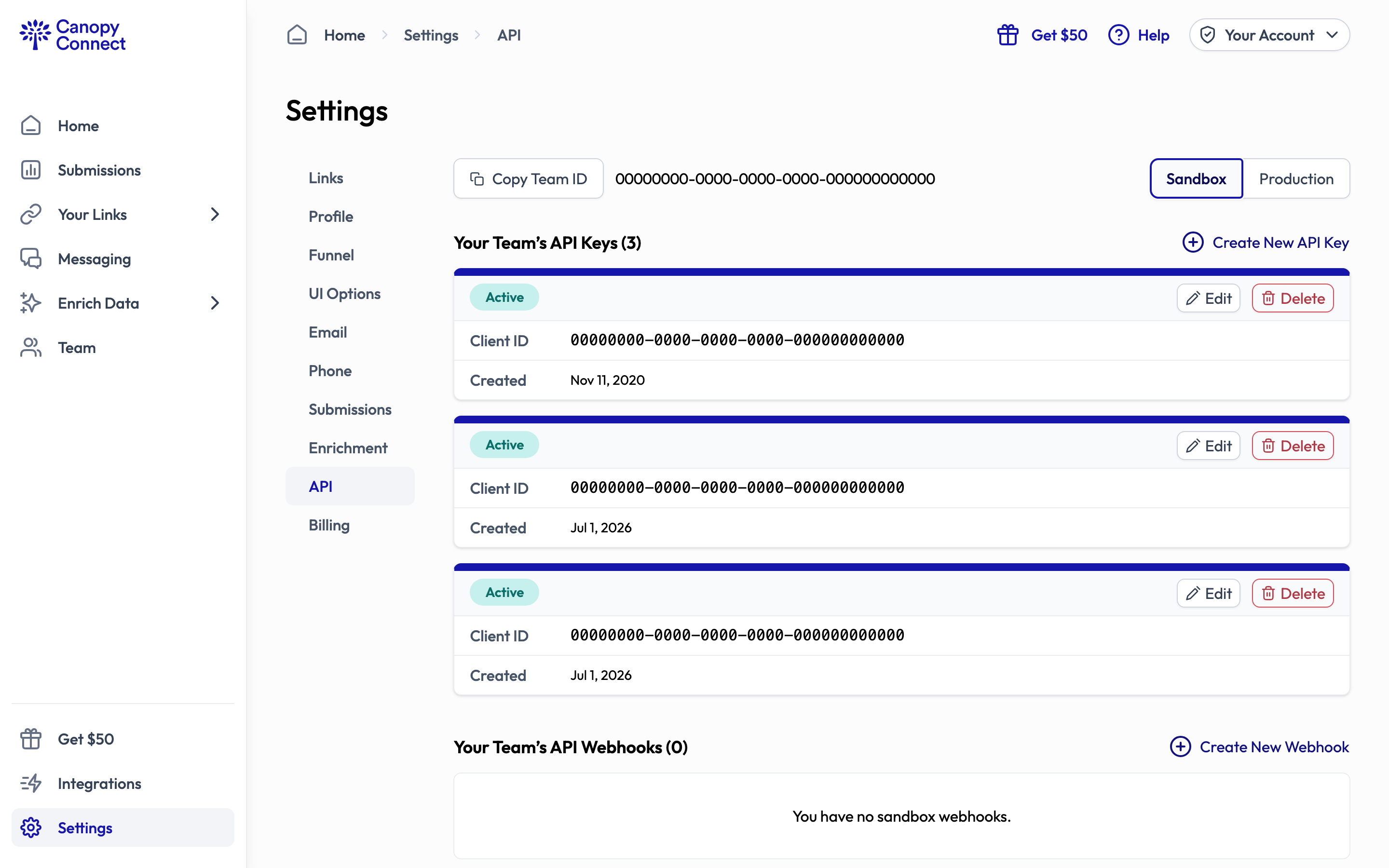Go to Settings via breadcrumb link
The height and width of the screenshot is (868, 1389).
click(x=431, y=35)
